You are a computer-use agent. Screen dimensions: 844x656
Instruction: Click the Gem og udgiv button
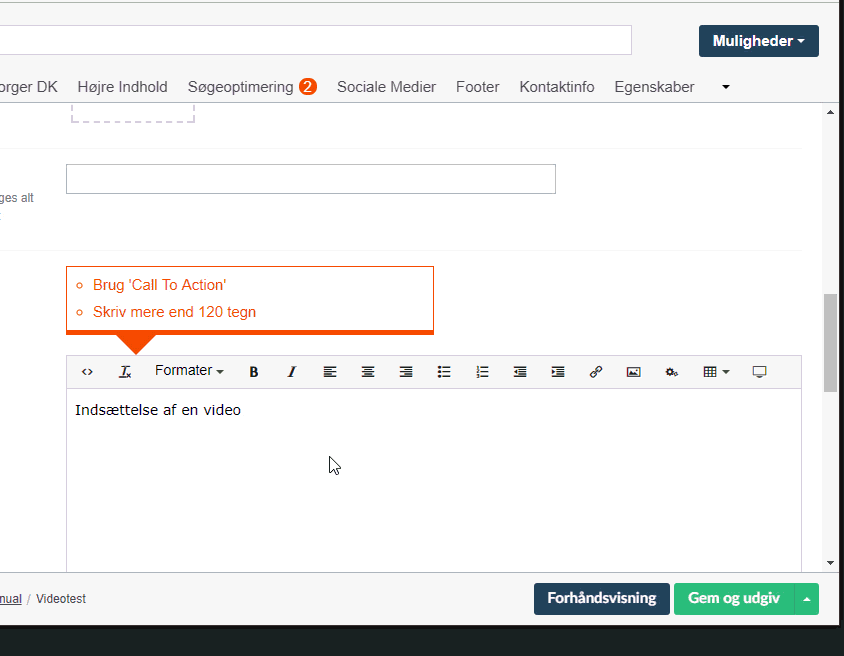[734, 598]
